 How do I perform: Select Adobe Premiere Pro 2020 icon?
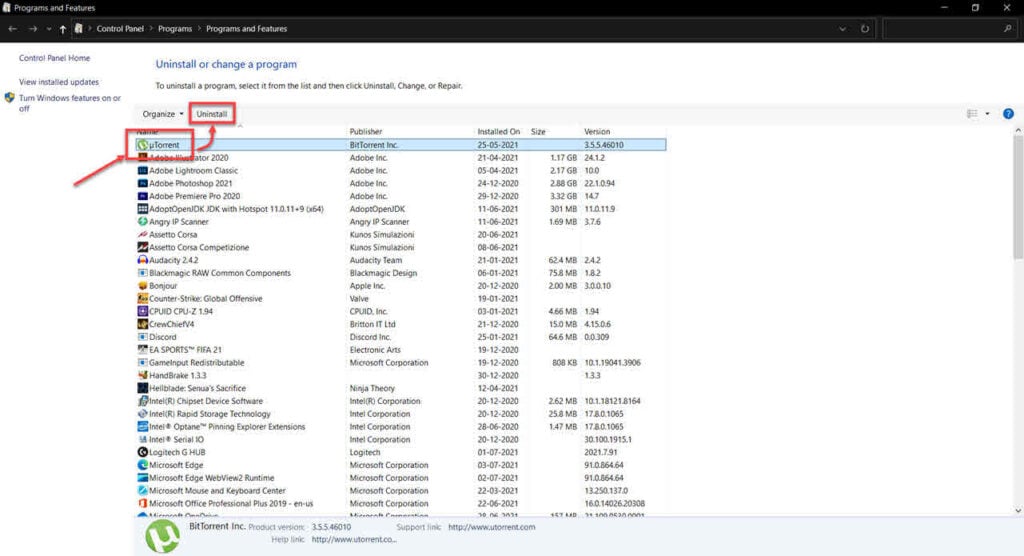point(142,196)
